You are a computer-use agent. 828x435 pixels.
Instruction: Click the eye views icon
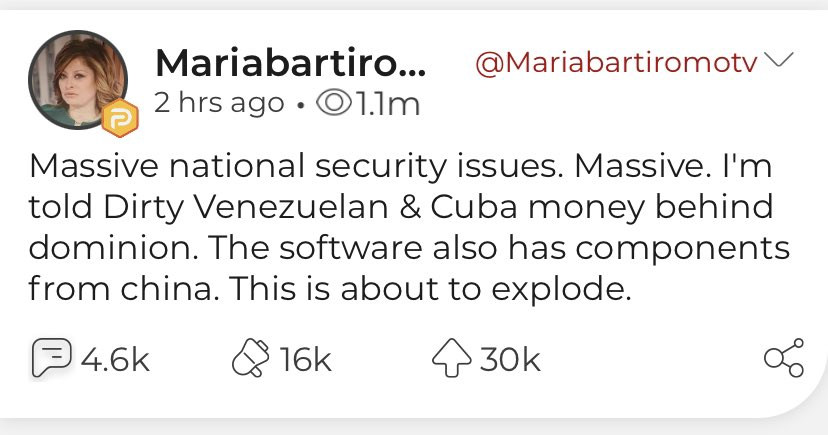(x=331, y=103)
